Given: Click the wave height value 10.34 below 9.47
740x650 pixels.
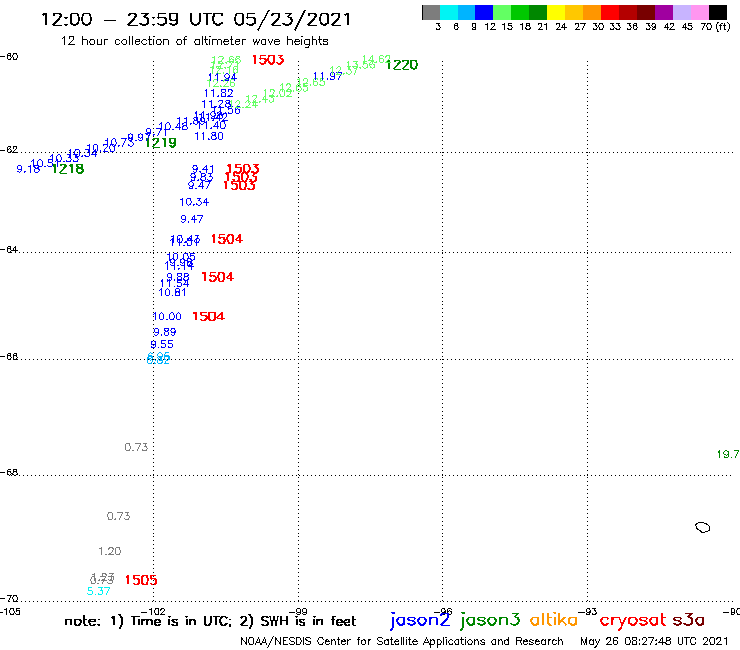Looking at the screenshot, I should tap(194, 202).
